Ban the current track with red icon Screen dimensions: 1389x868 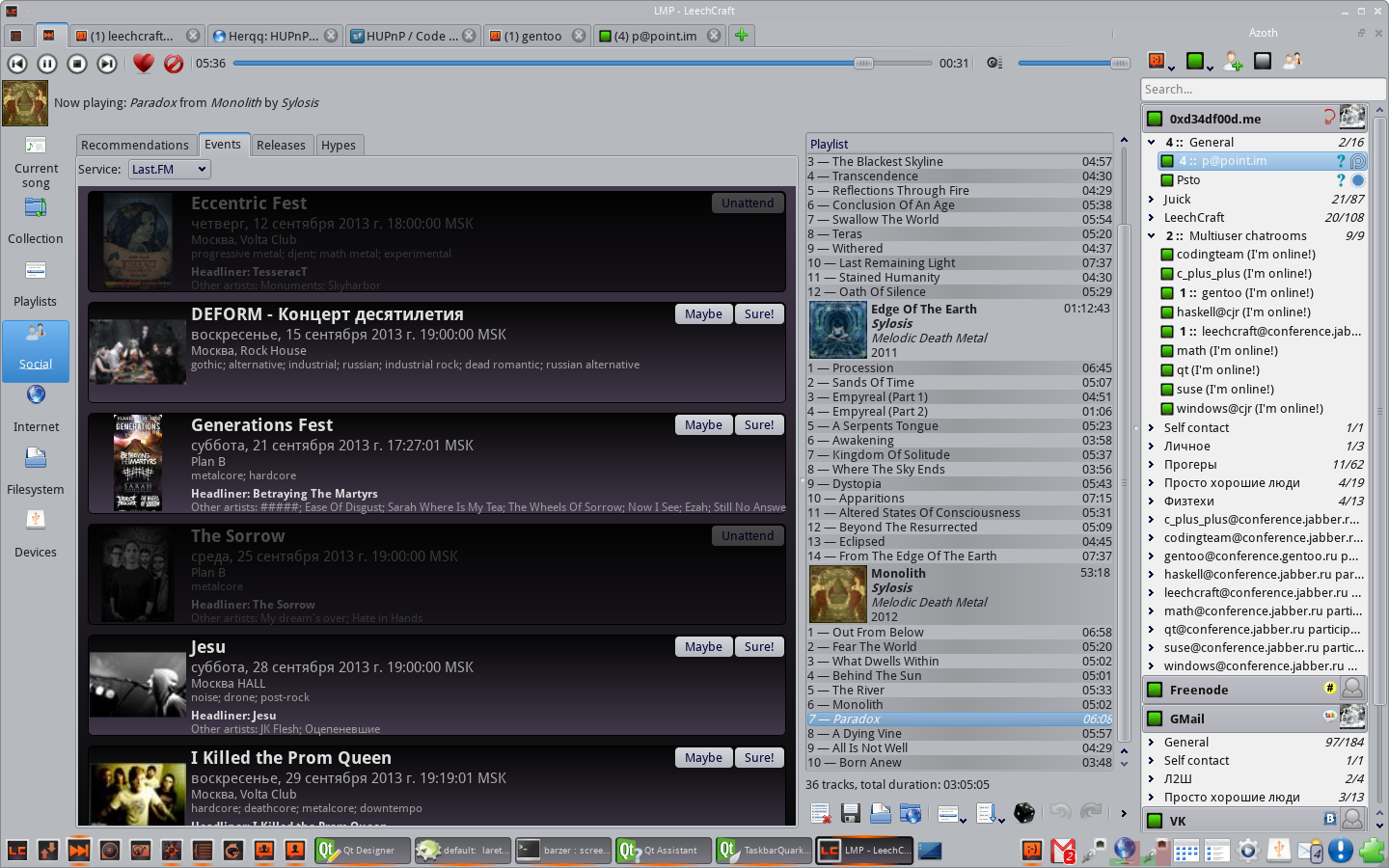pyautogui.click(x=174, y=64)
